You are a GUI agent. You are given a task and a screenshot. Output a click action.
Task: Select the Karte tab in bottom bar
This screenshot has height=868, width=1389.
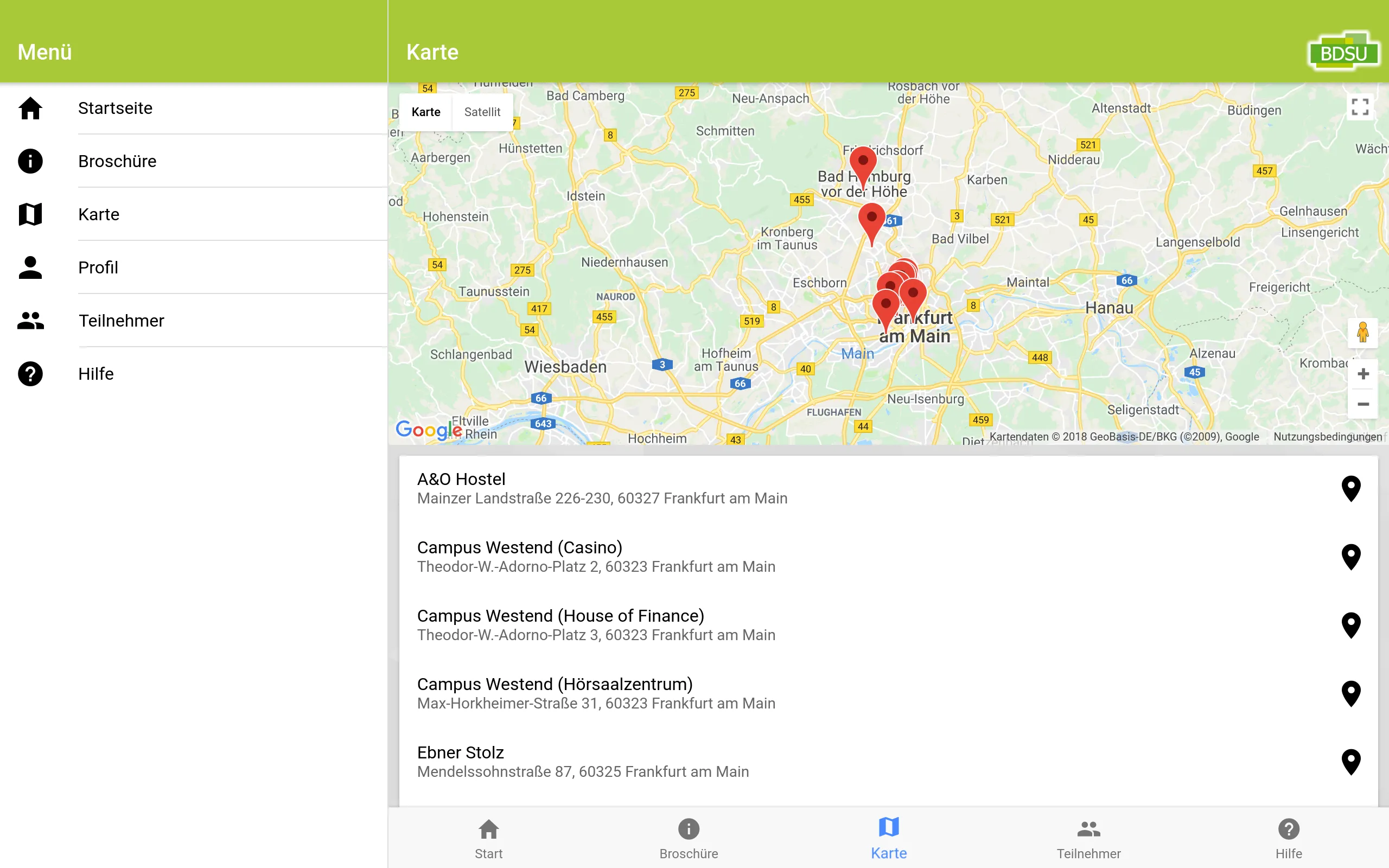[889, 838]
